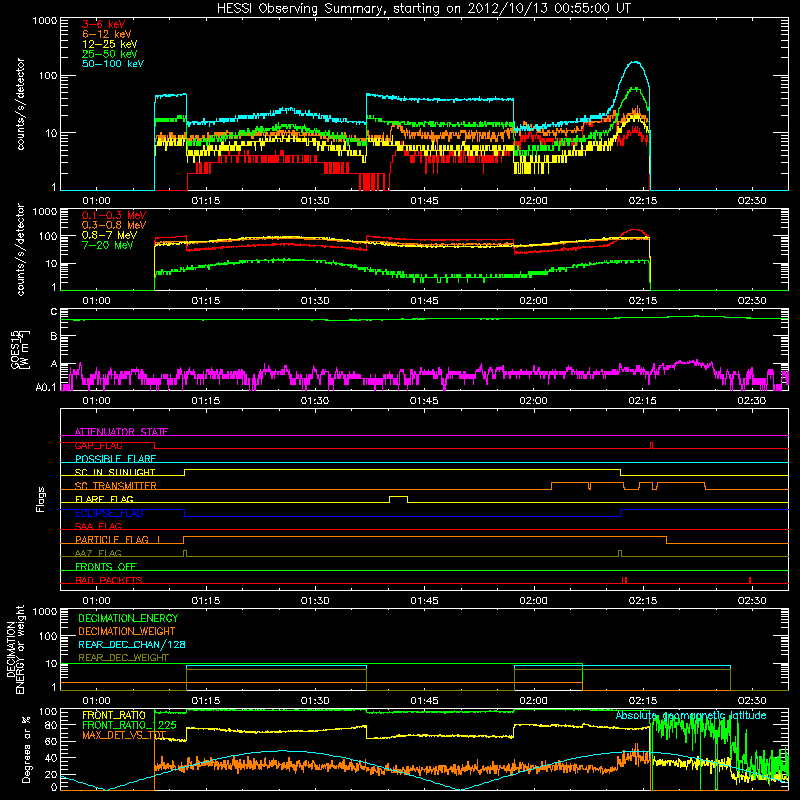Click the vertical 'Flags' axis title
Image resolution: width=800 pixels, height=800 pixels.
tap(41, 499)
